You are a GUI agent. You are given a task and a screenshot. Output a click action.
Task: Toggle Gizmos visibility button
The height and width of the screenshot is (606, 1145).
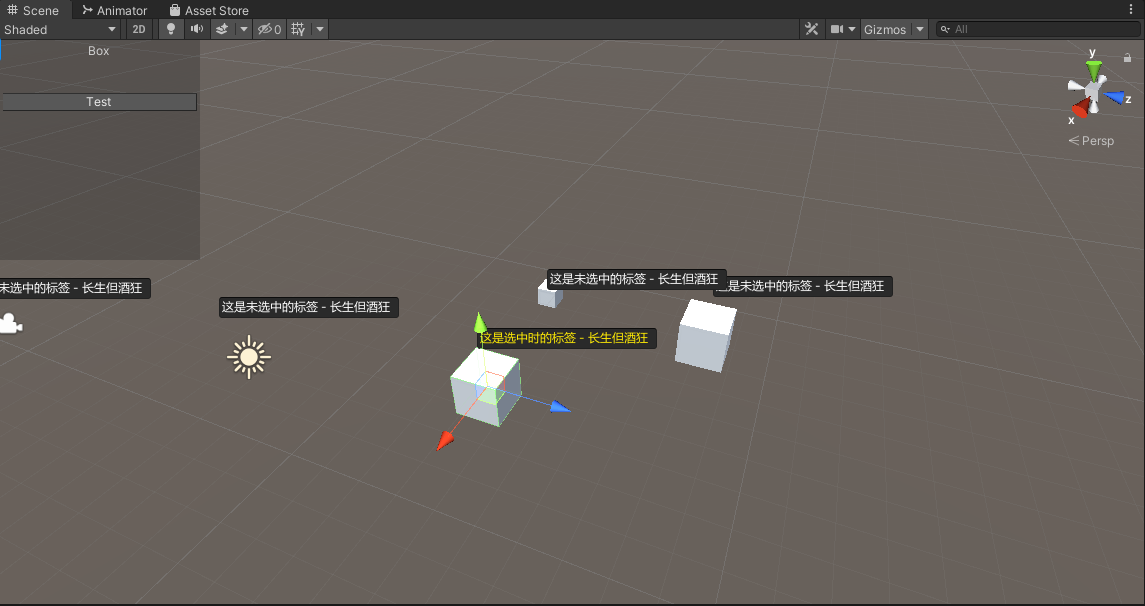(x=885, y=29)
